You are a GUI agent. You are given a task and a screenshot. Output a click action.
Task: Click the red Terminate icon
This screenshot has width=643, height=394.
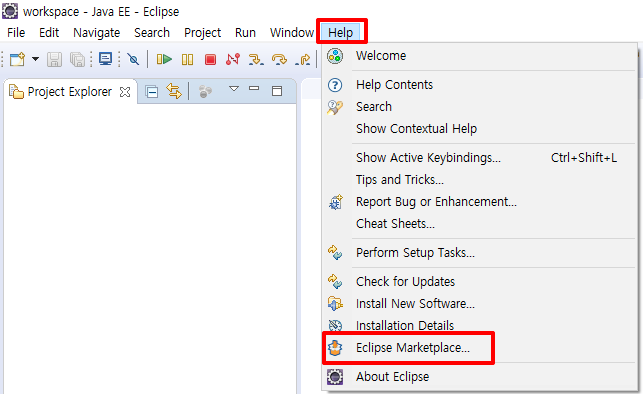(210, 60)
